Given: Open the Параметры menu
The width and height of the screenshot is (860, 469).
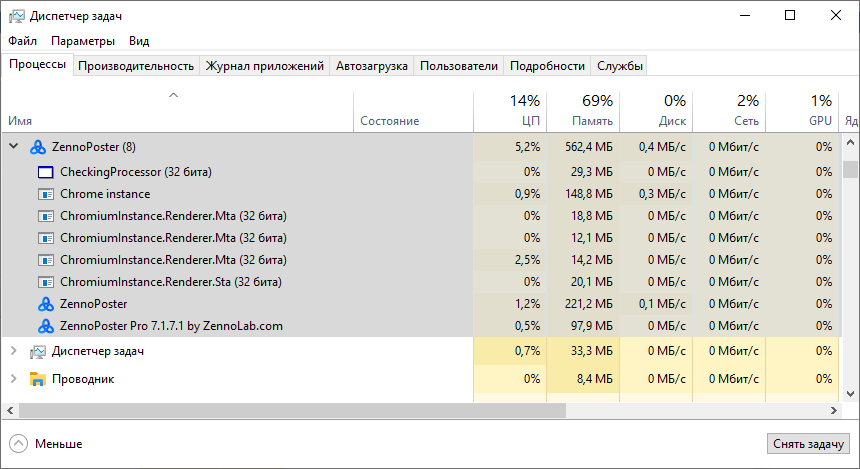Looking at the screenshot, I should pyautogui.click(x=83, y=41).
